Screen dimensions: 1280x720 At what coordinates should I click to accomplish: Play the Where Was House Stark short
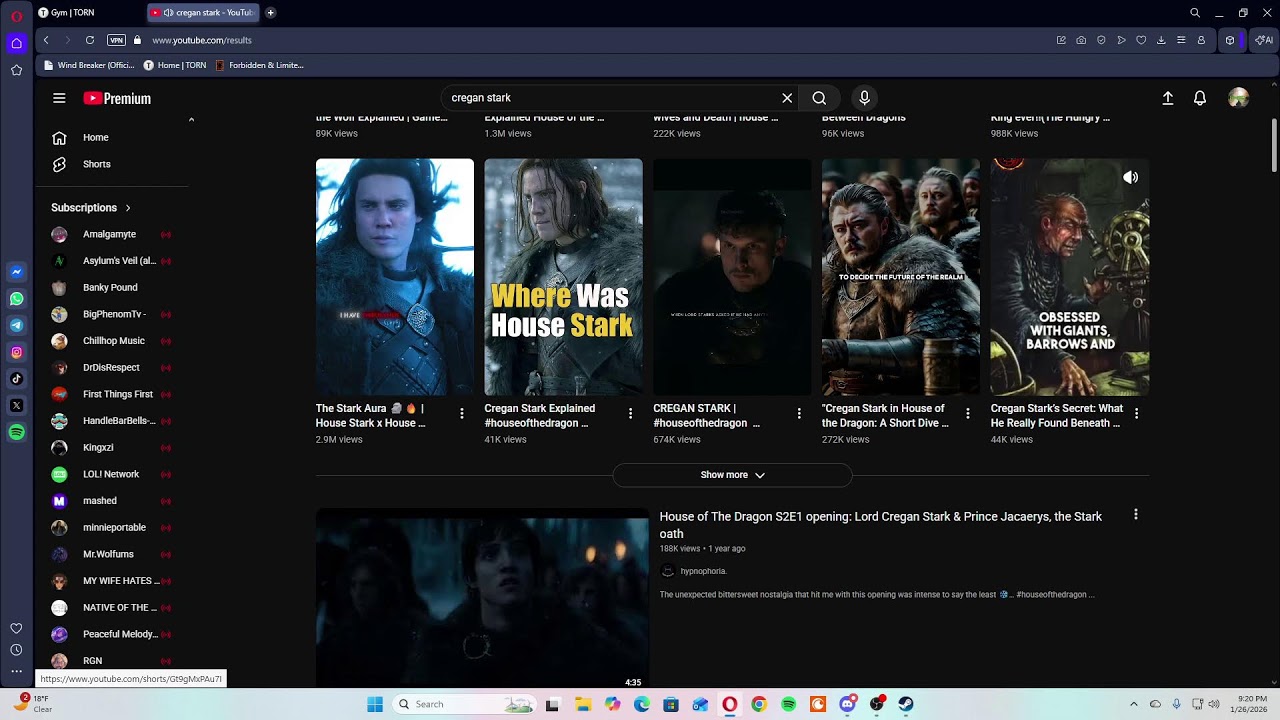point(564,277)
